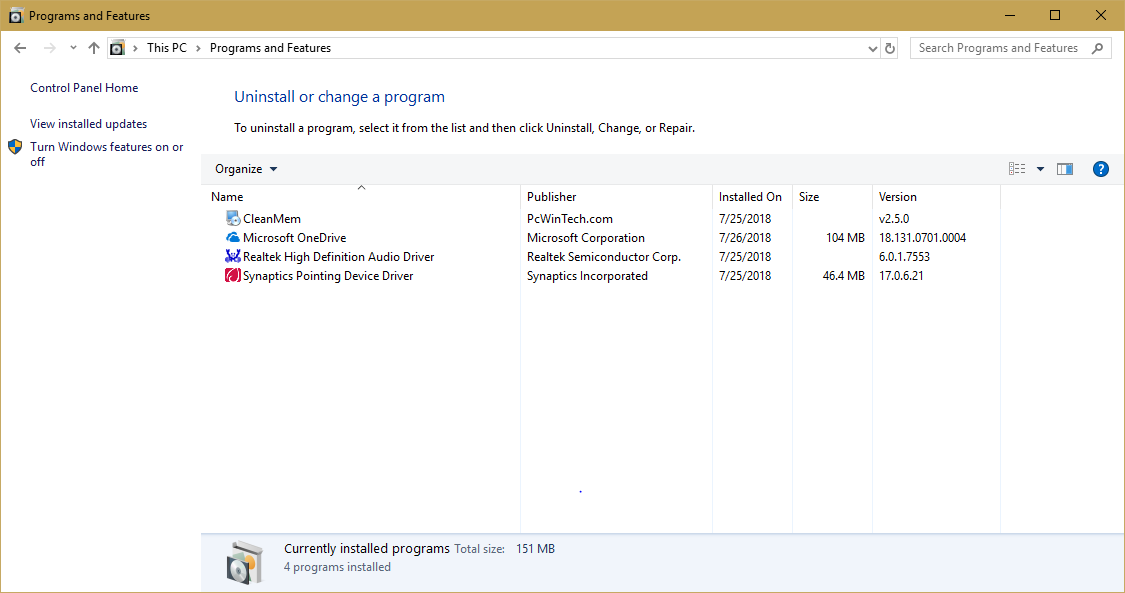Select the Microsoft OneDrive name

[294, 237]
